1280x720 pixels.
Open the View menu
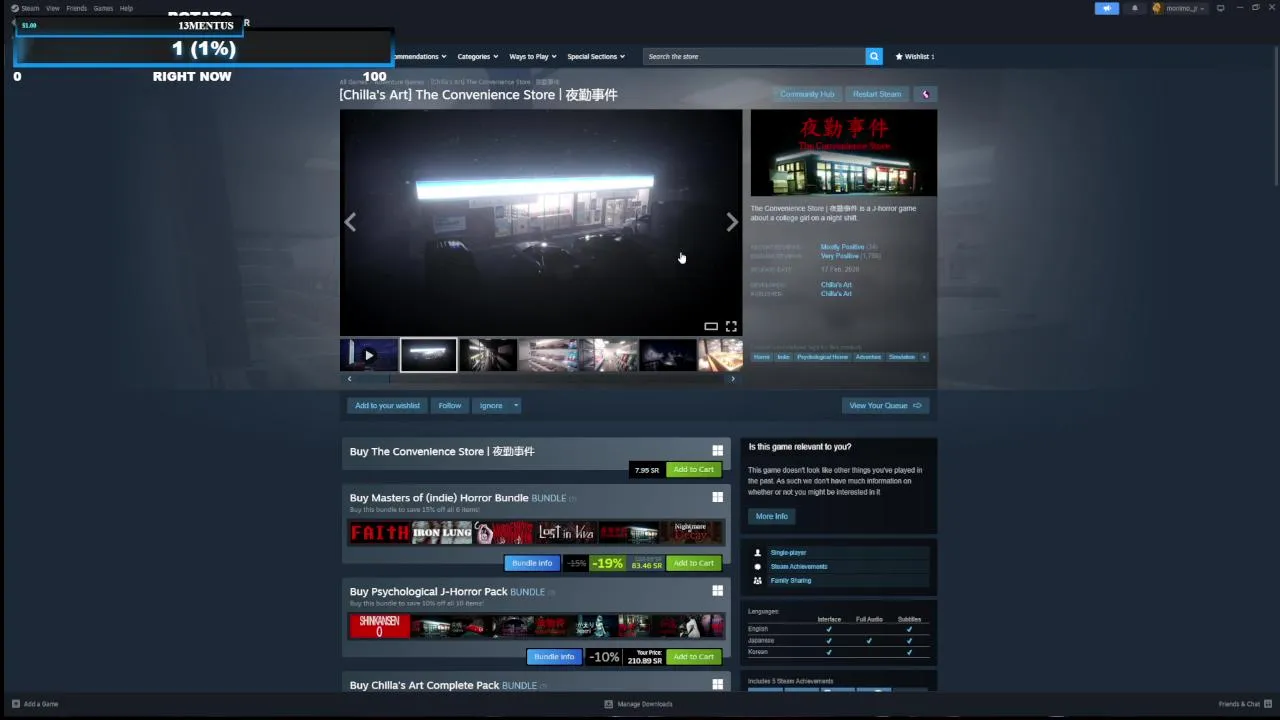[x=53, y=8]
